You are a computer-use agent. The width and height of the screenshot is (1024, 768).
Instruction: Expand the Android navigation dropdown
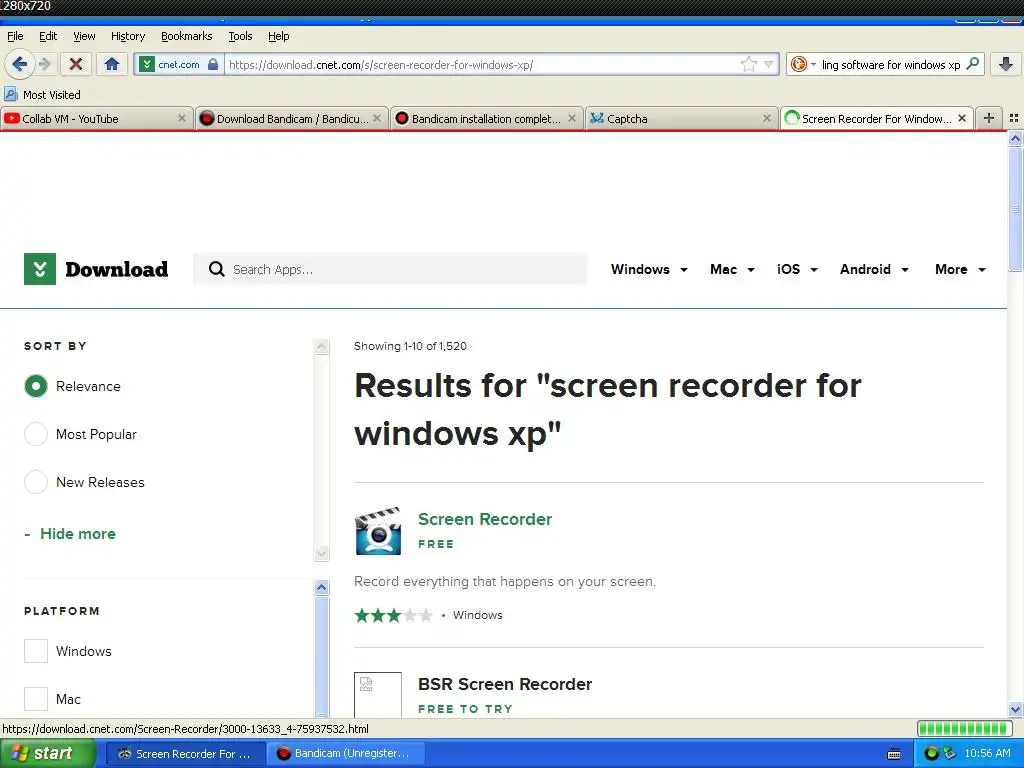click(x=874, y=269)
